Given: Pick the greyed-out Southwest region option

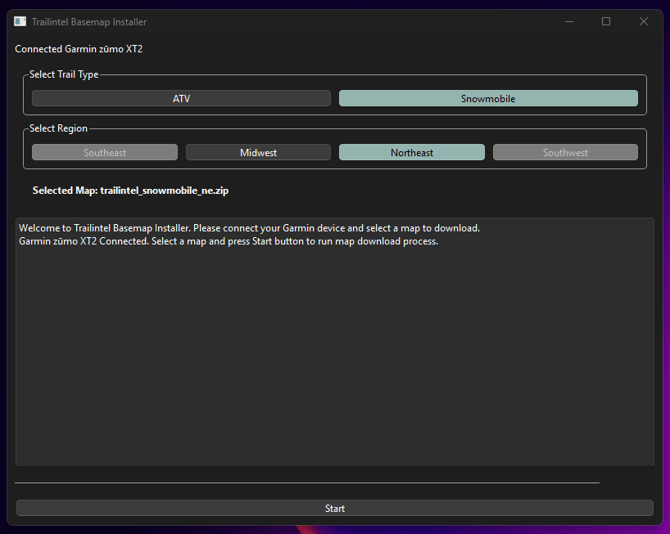Looking at the screenshot, I should coord(565,153).
